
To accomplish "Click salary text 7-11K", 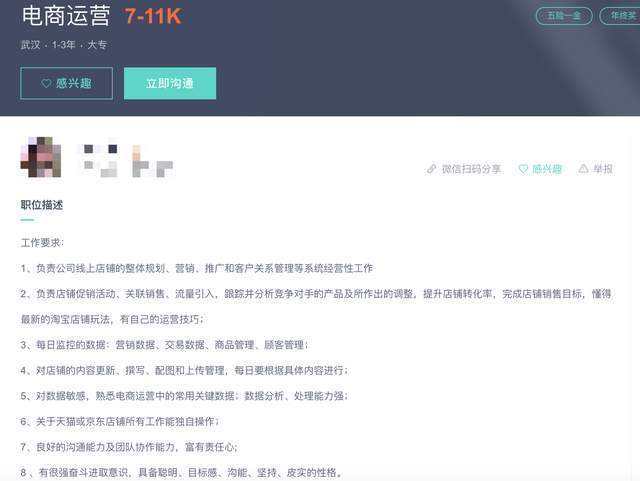I will (x=153, y=16).
